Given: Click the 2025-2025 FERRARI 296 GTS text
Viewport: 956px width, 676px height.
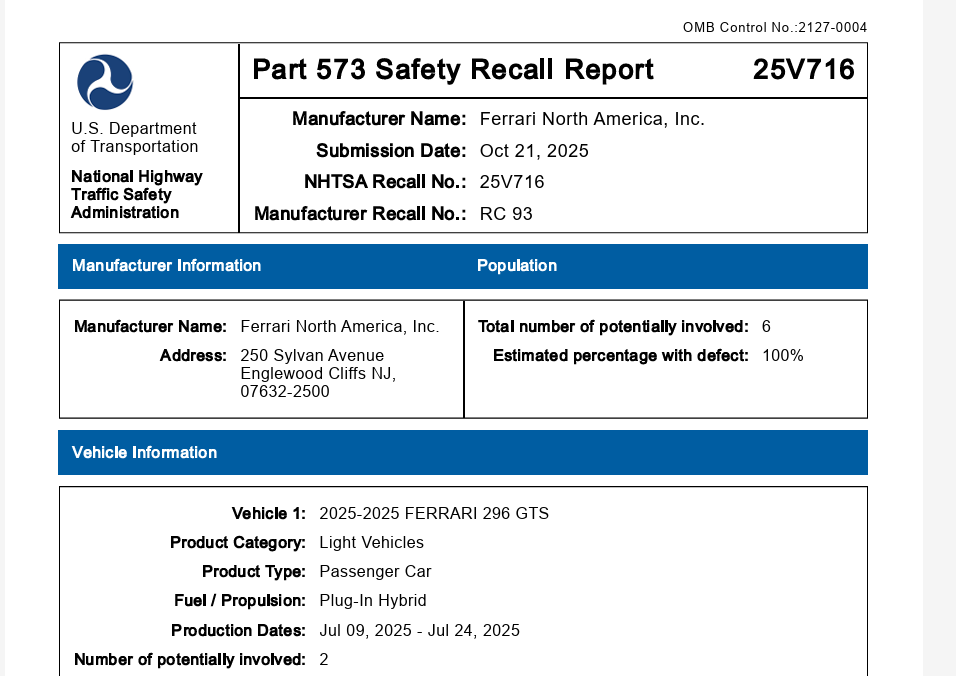Looking at the screenshot, I should (434, 514).
